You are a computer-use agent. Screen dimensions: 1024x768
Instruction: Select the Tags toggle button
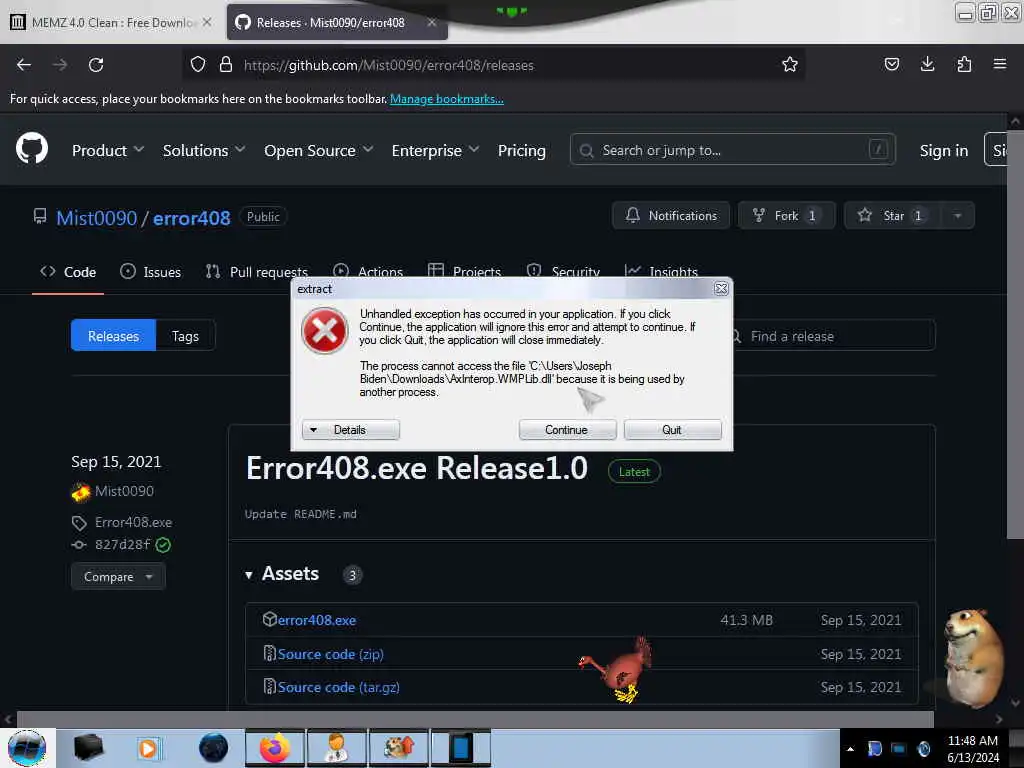185,336
